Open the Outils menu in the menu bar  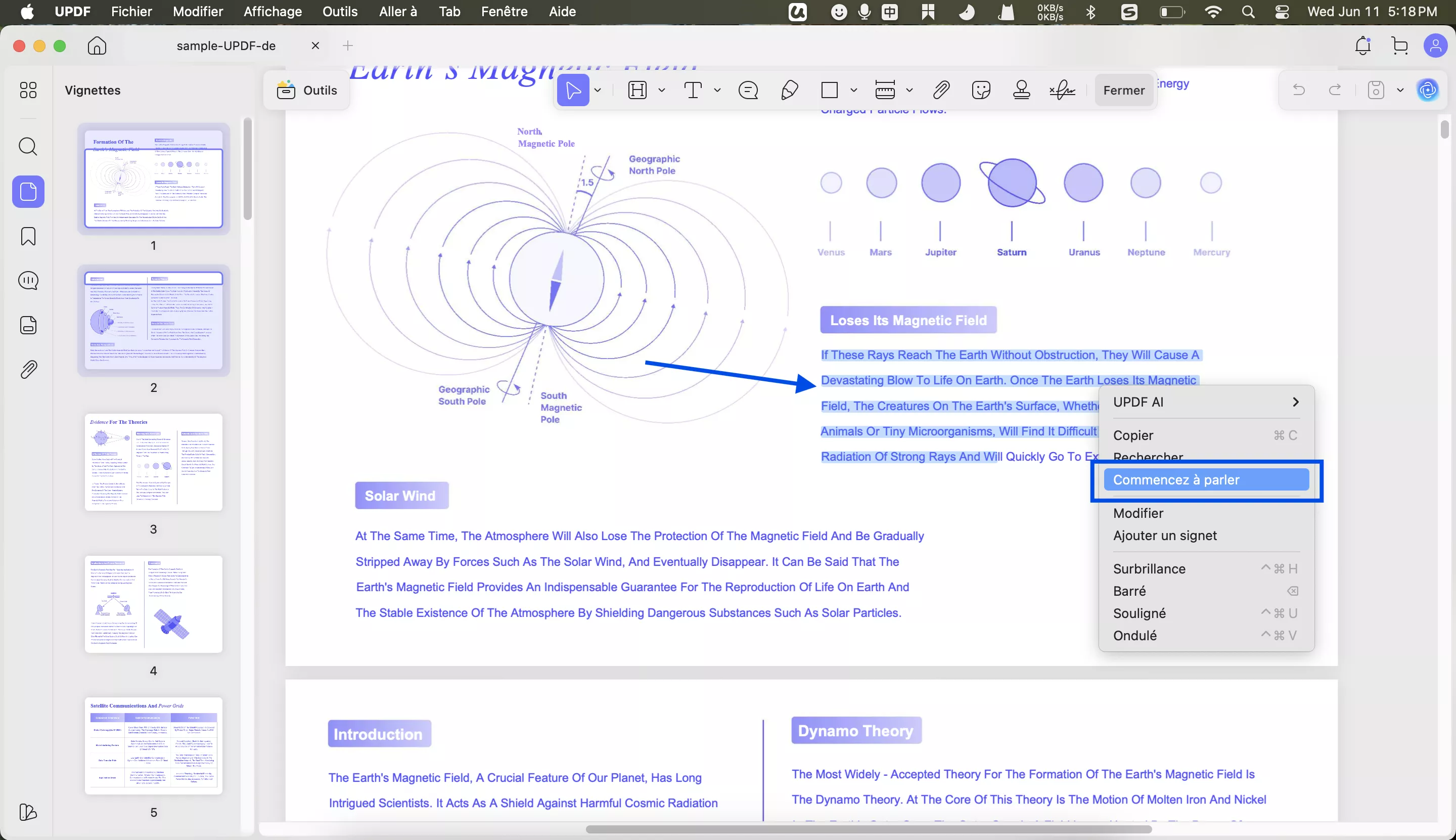[x=341, y=12]
